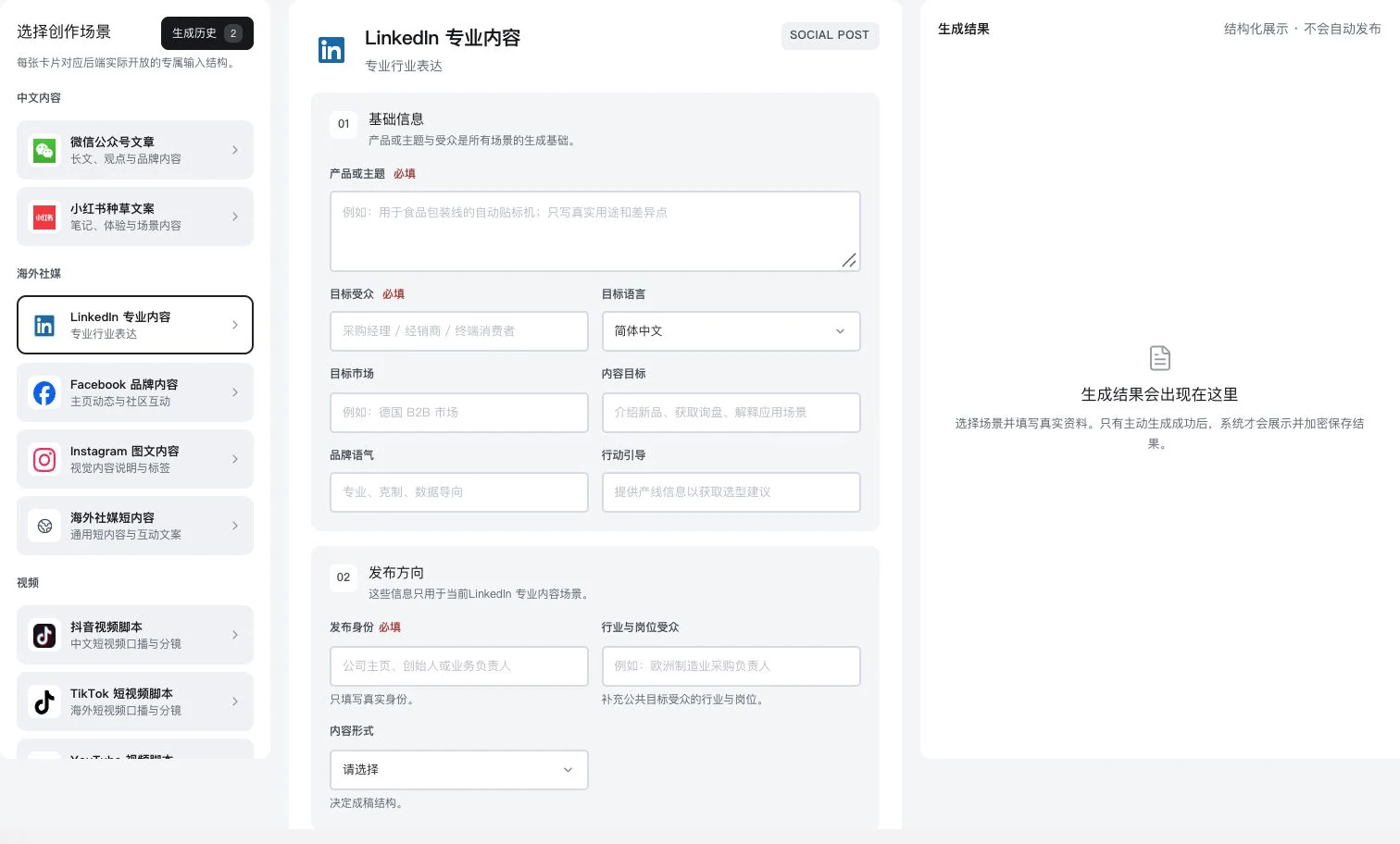Select the TikTok 短视频脚本 scenario
Screen dimensions: 1400x844
[135, 701]
